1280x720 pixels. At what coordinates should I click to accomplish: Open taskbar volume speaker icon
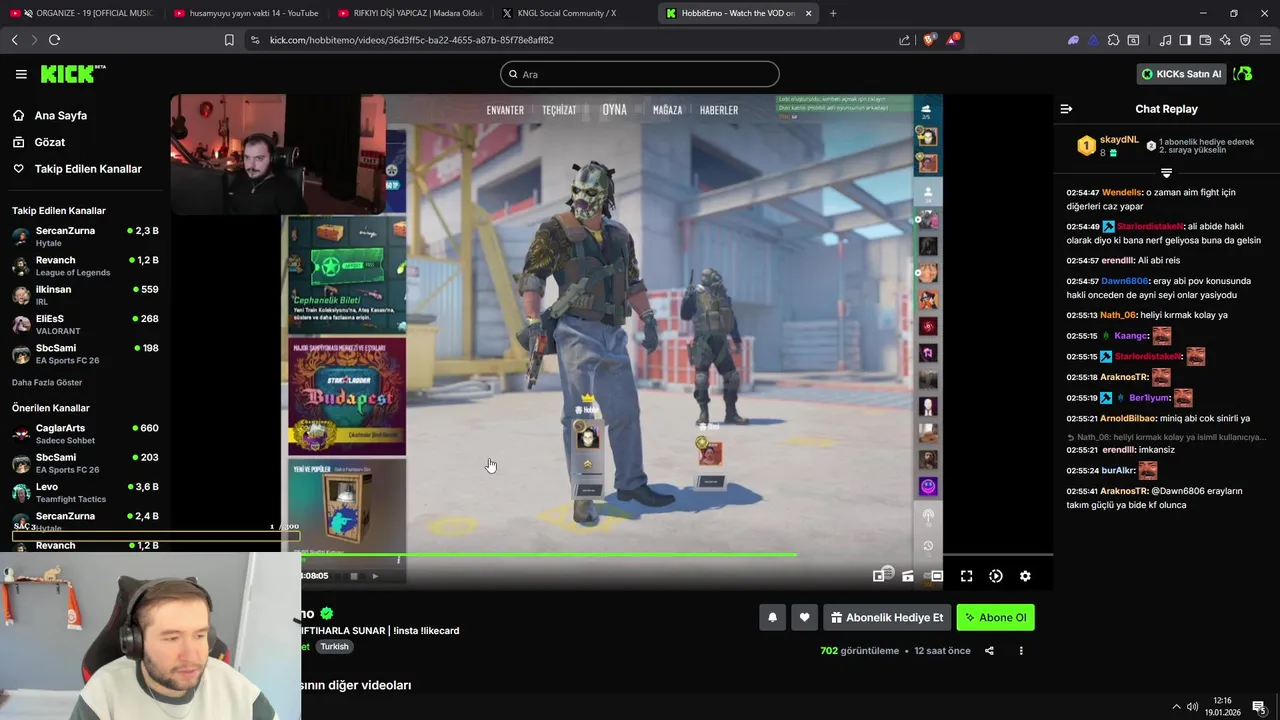1191,707
